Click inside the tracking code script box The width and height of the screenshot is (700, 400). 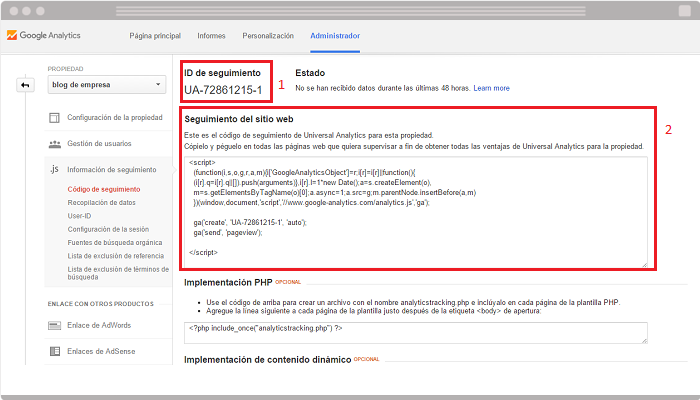(x=415, y=210)
